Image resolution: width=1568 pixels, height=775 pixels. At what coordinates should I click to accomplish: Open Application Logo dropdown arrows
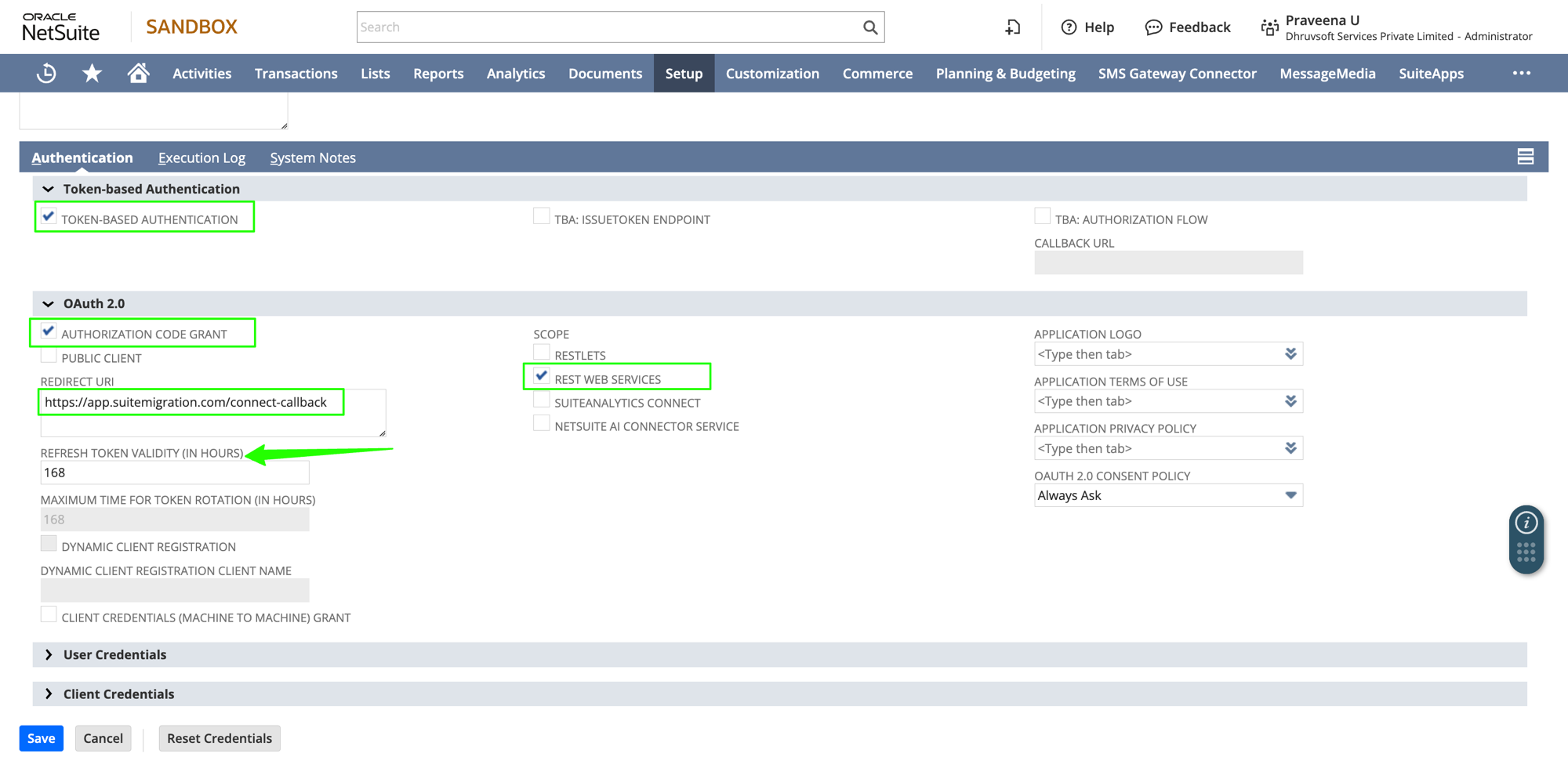point(1290,354)
